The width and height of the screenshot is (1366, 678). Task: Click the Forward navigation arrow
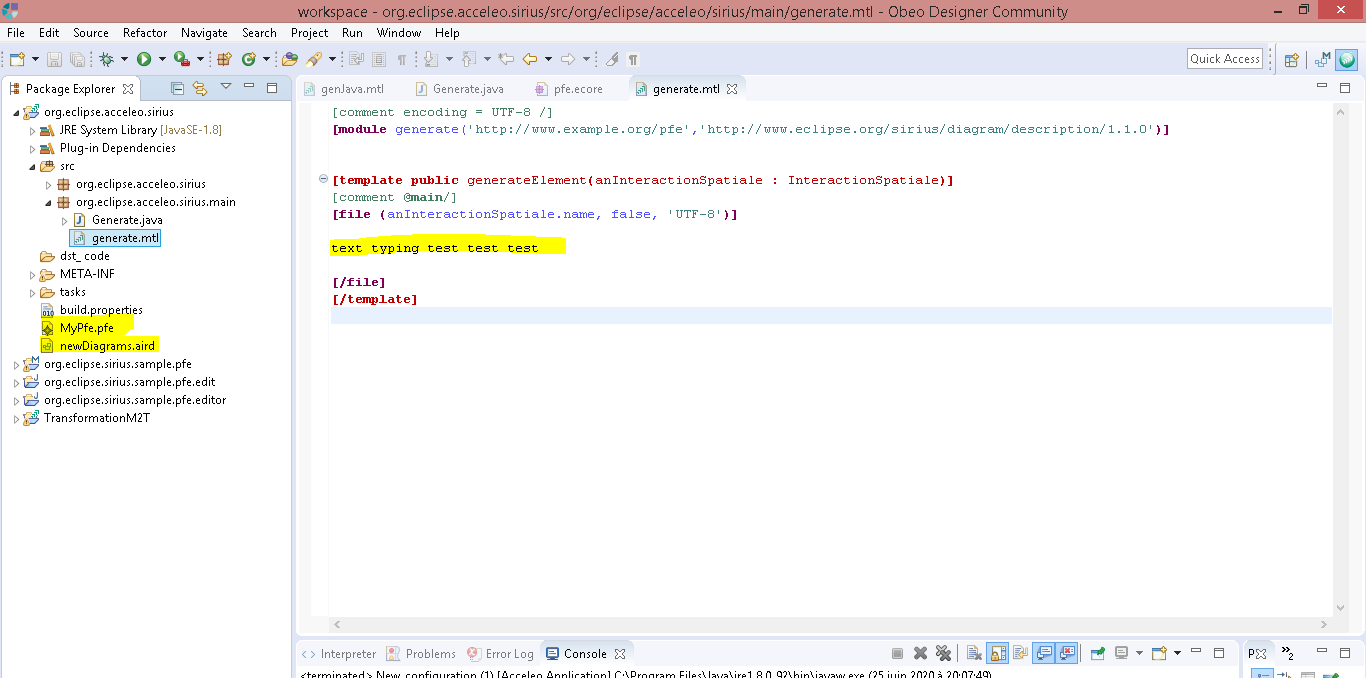coord(567,59)
